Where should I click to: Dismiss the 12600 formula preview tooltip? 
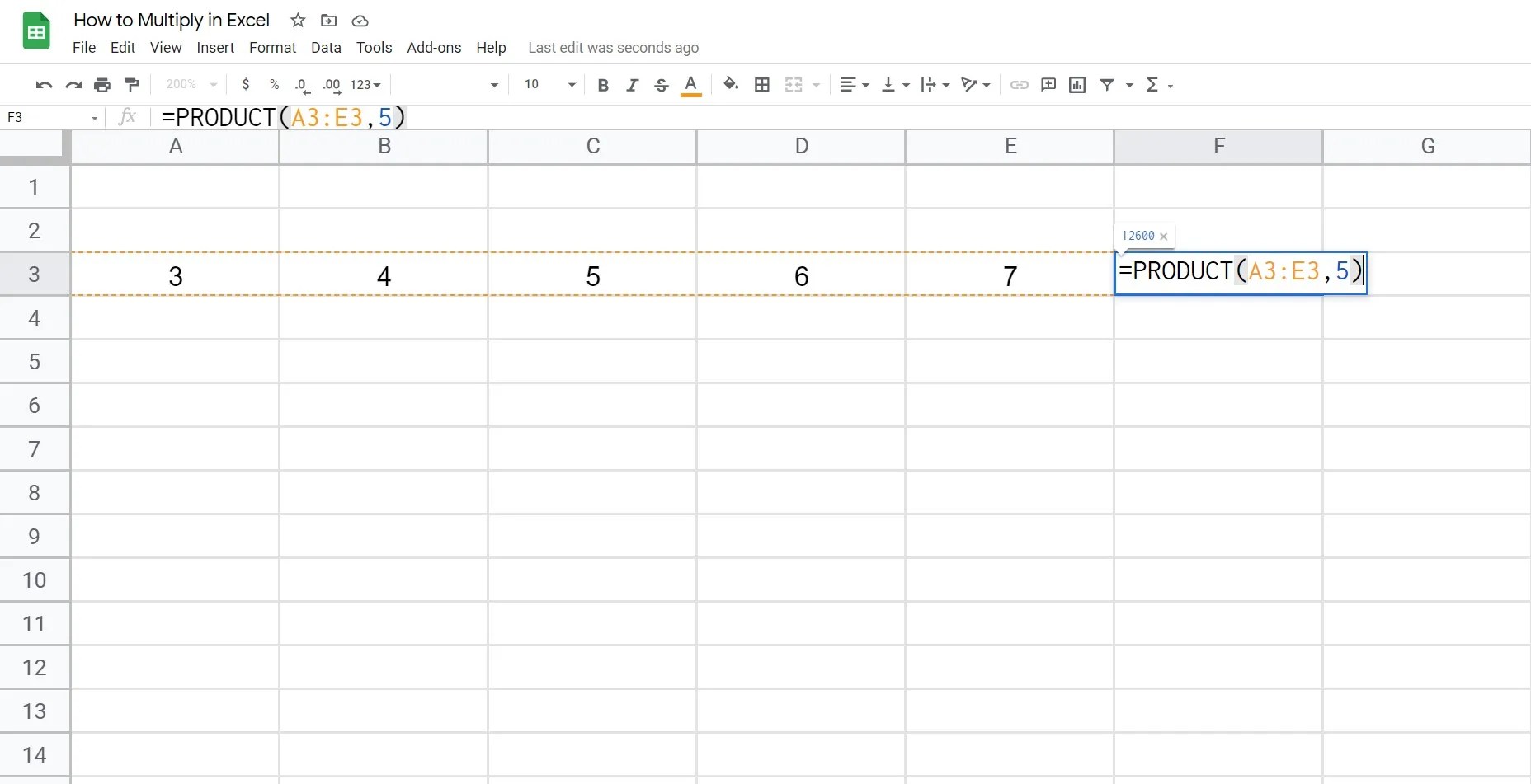[x=1163, y=236]
